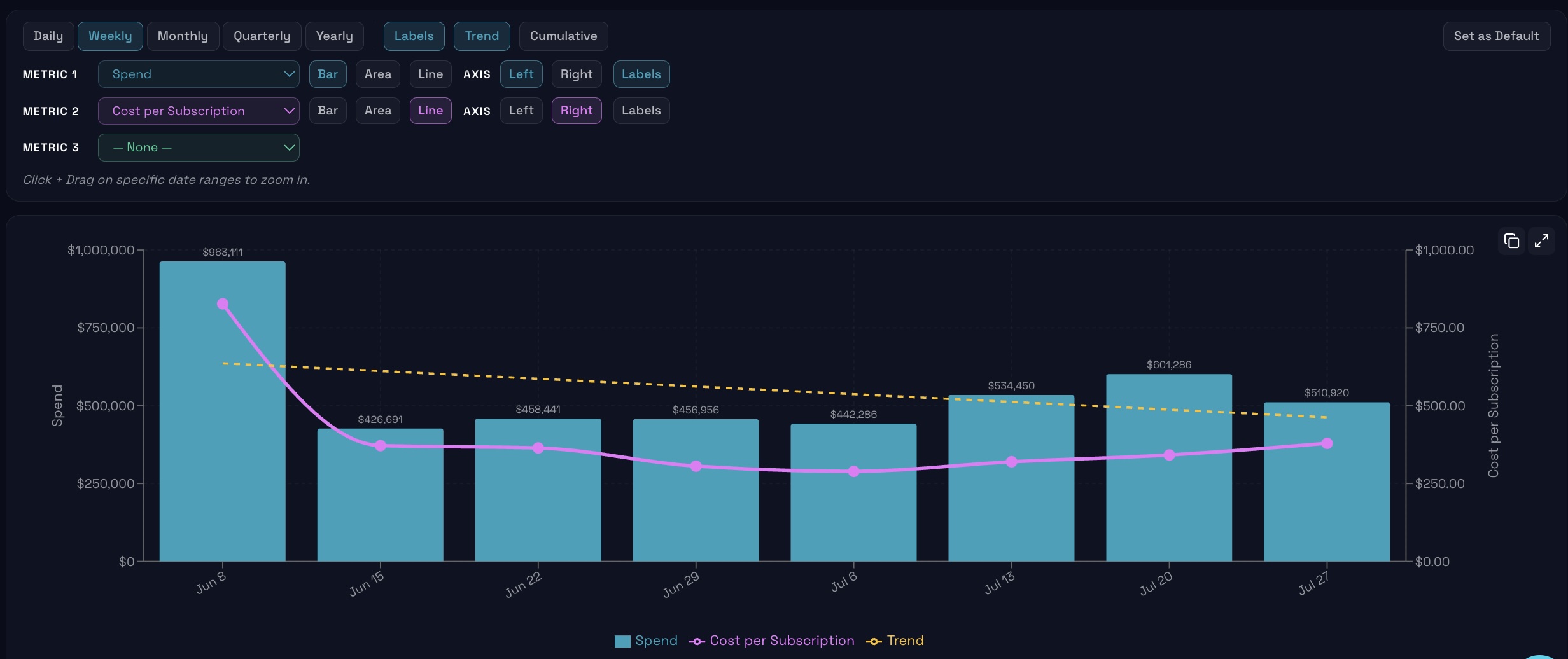This screenshot has height=659, width=1568.
Task: Select the Weekly granularity
Action: coord(110,36)
